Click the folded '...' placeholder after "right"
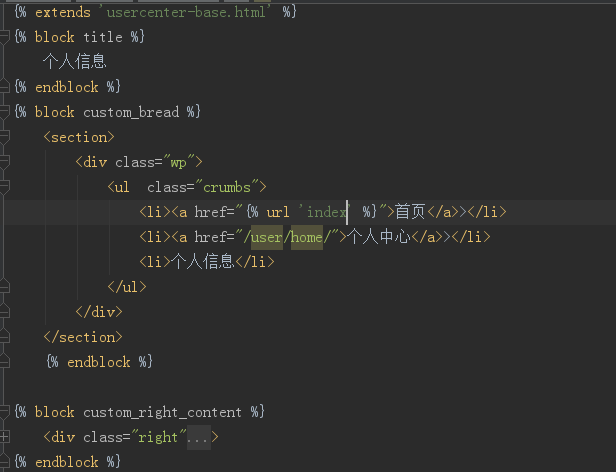Viewport: 616px width, 472px height. click(199, 437)
